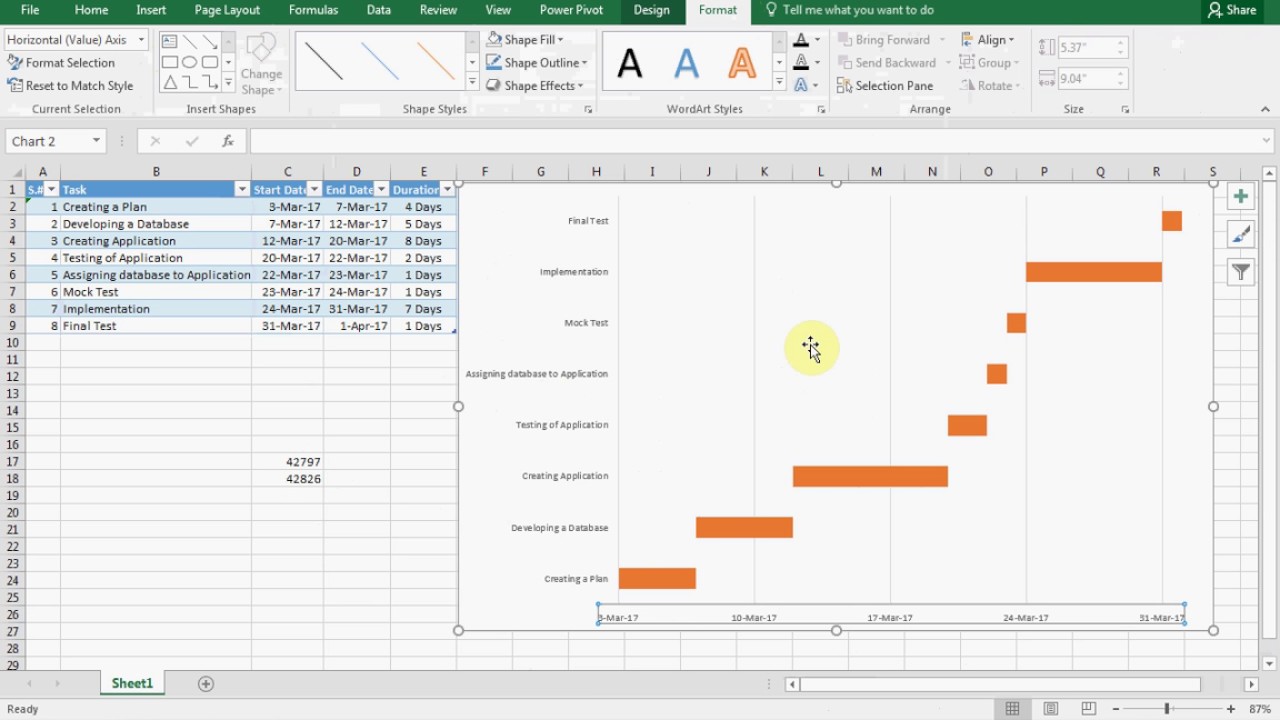Select the oval shape in Insert Shapes

pyautogui.click(x=189, y=62)
